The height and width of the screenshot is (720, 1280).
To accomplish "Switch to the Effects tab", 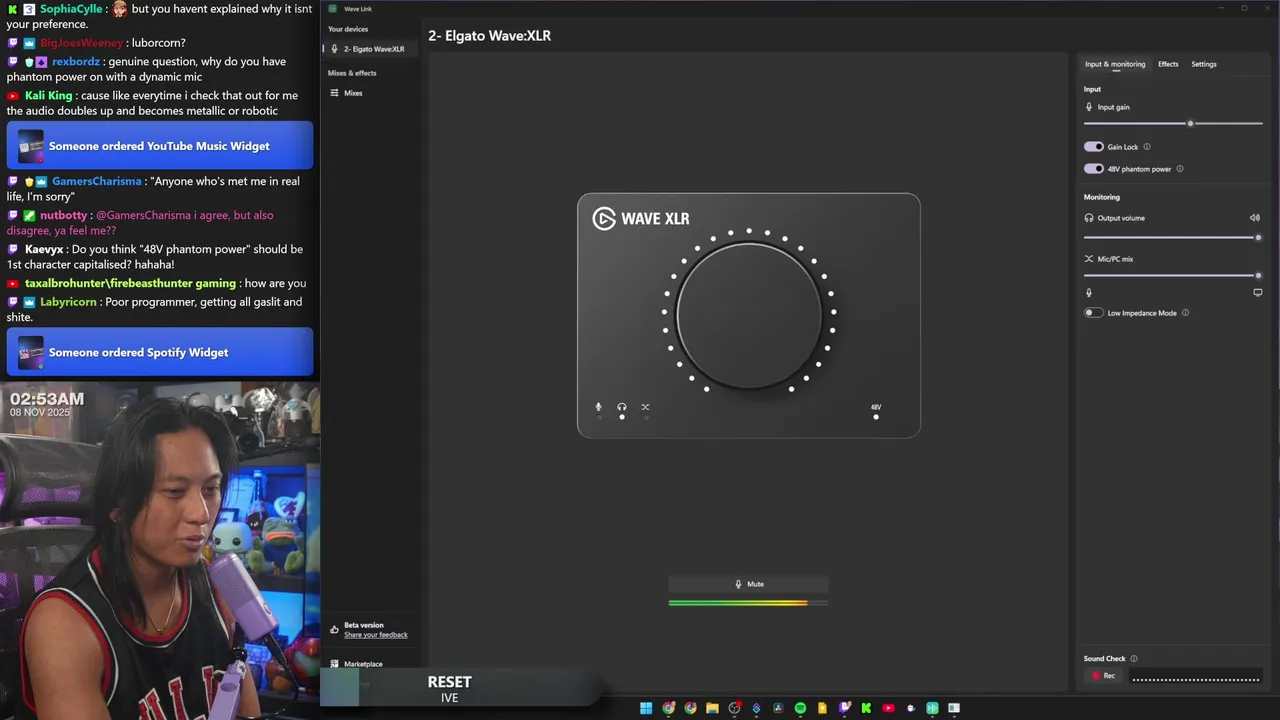I will [1168, 64].
